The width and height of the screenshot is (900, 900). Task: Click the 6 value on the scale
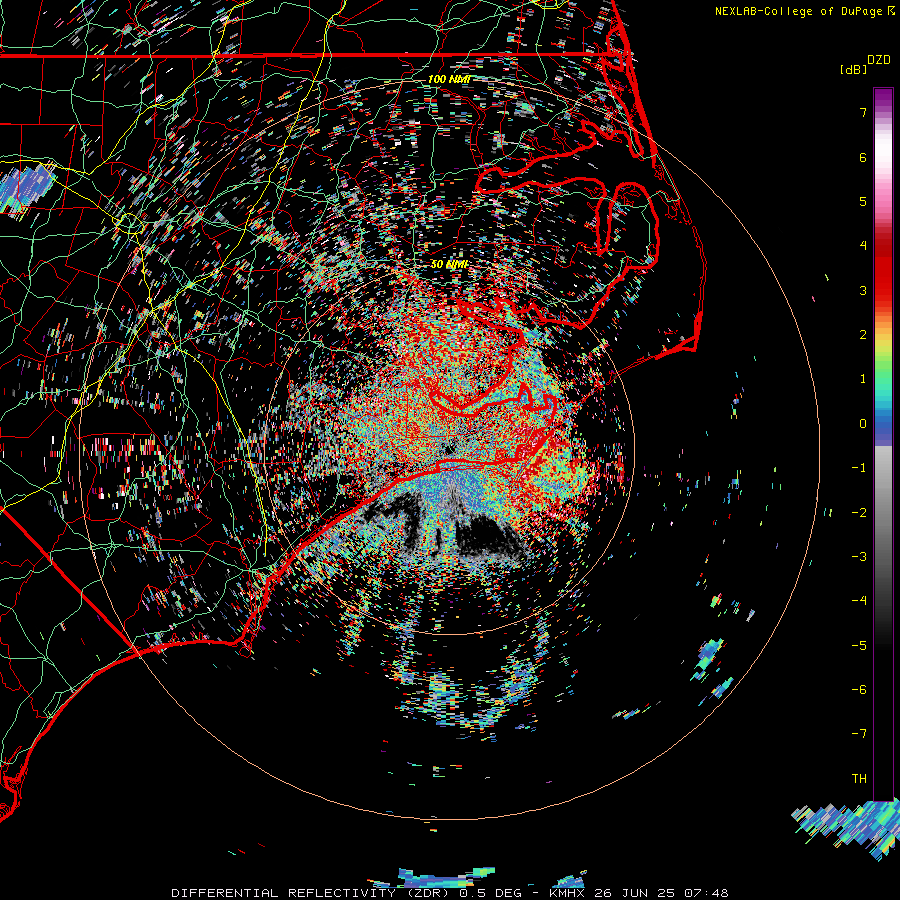[x=863, y=157]
